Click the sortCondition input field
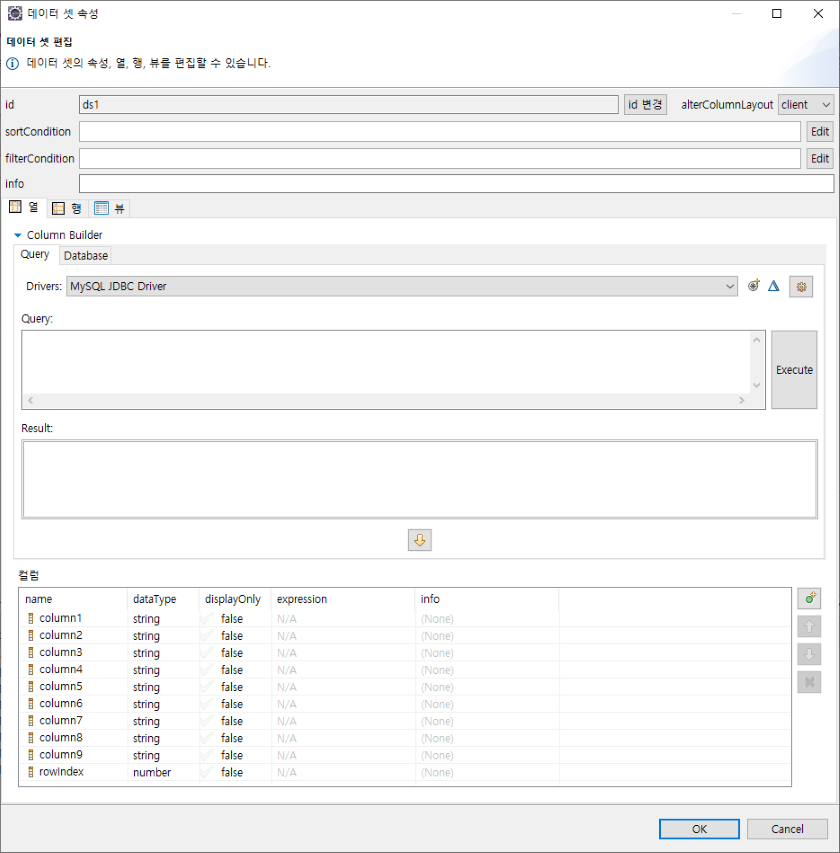Screen dimensions: 840x853 440,132
